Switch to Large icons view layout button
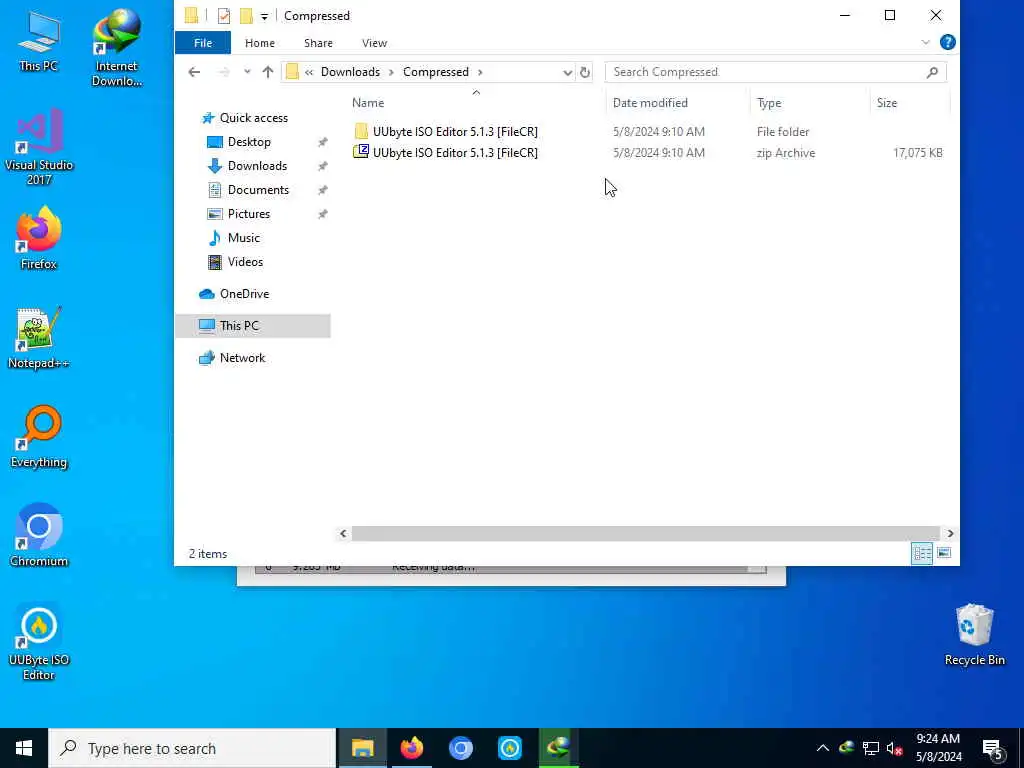Image resolution: width=1024 pixels, height=768 pixels. pyautogui.click(x=944, y=554)
